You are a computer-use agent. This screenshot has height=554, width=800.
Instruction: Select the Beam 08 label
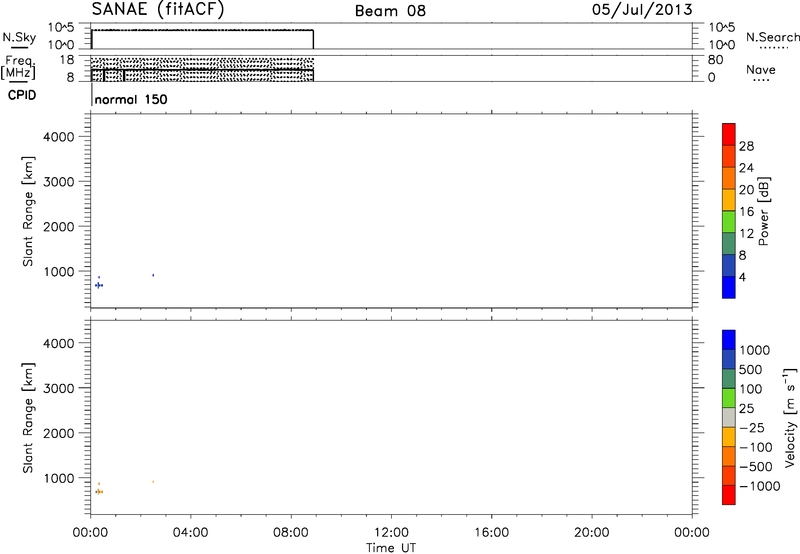tap(390, 11)
